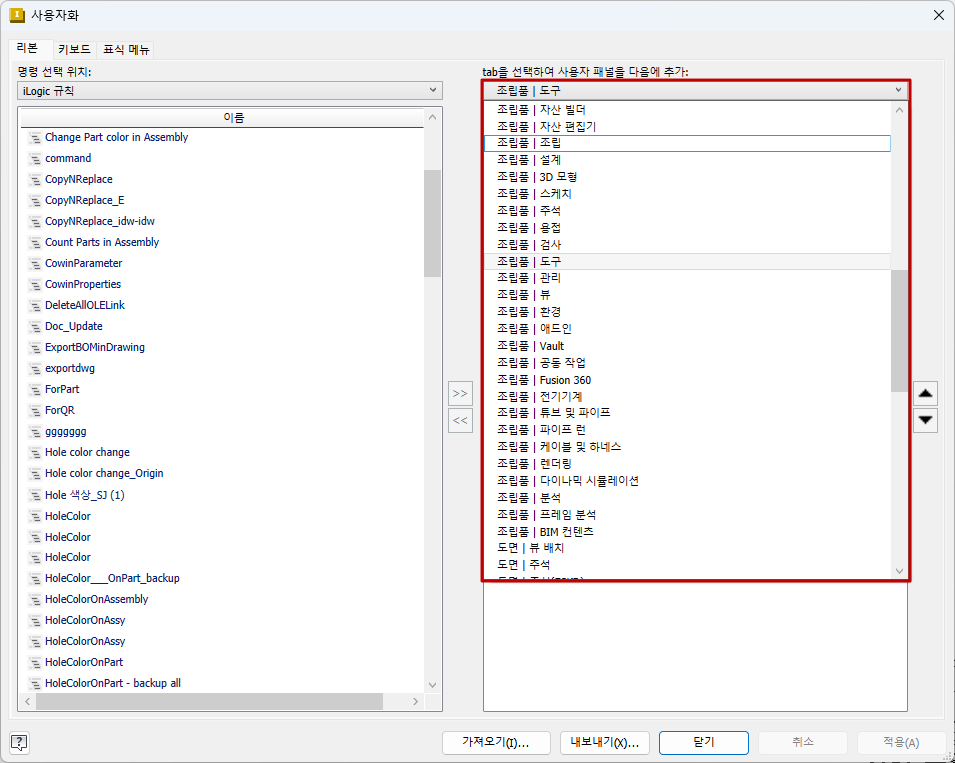Select 조립품 | 자산 빌더 in dropdown

point(687,110)
